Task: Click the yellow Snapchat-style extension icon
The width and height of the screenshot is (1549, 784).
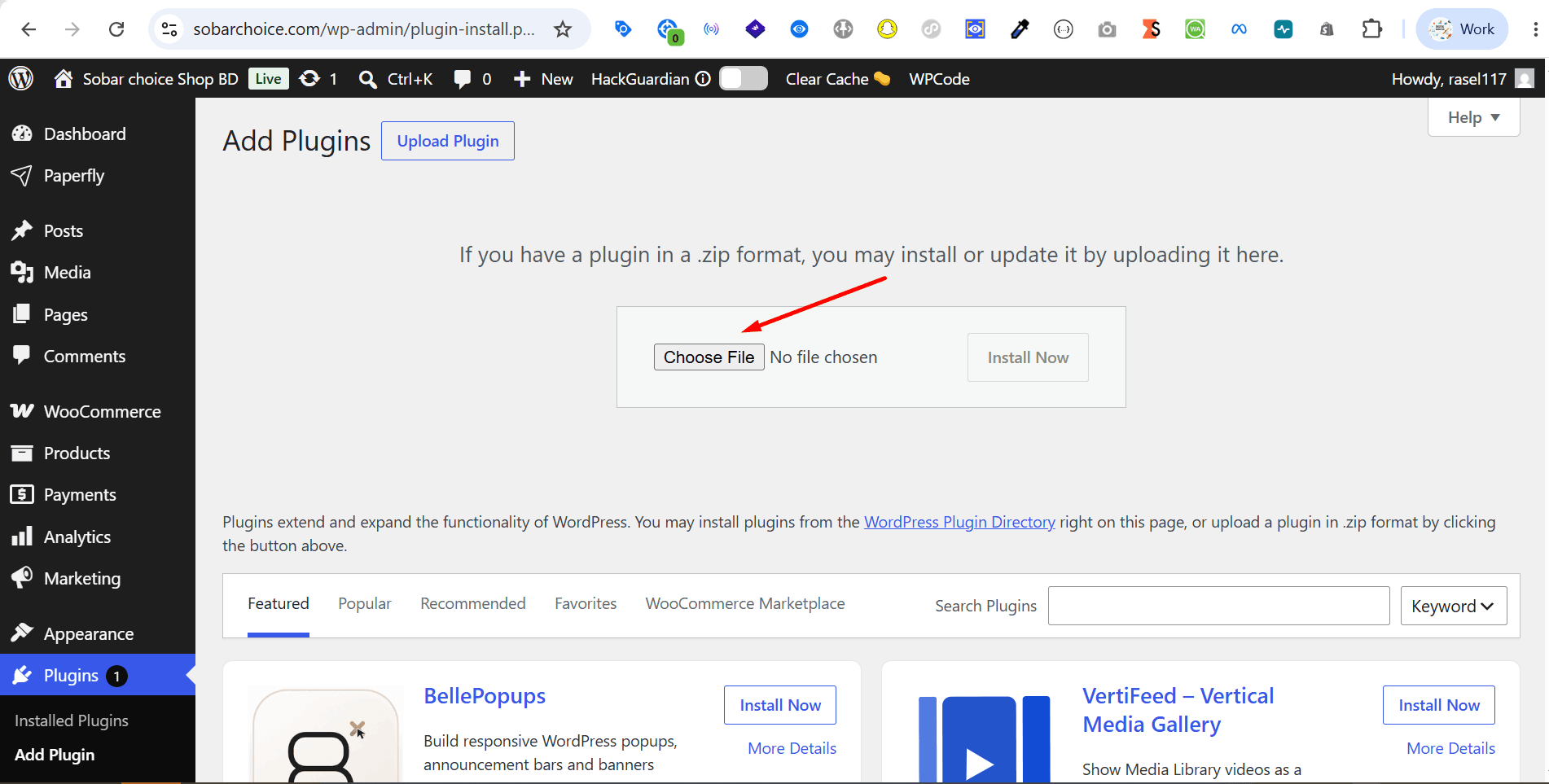Action: 887,29
